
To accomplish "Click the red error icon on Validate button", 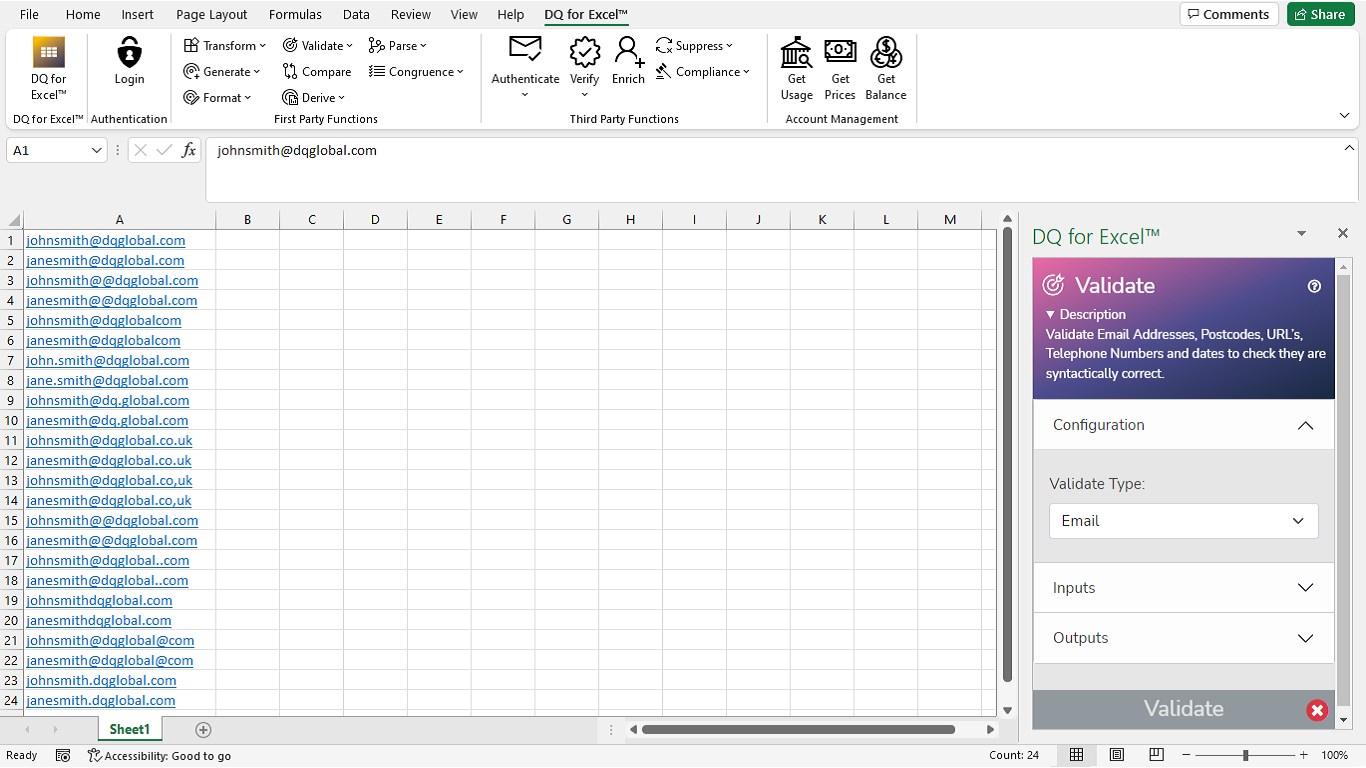I will click(x=1317, y=710).
